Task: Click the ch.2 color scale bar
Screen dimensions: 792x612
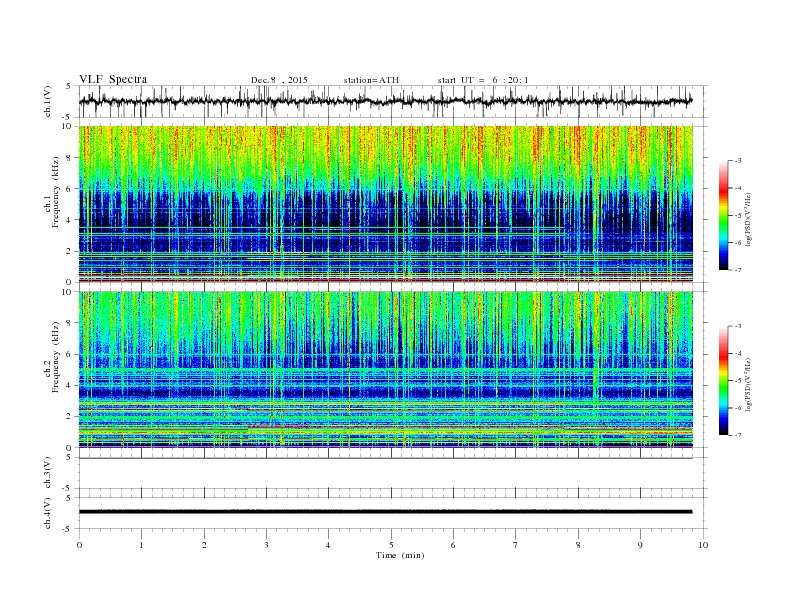Action: [x=723, y=381]
